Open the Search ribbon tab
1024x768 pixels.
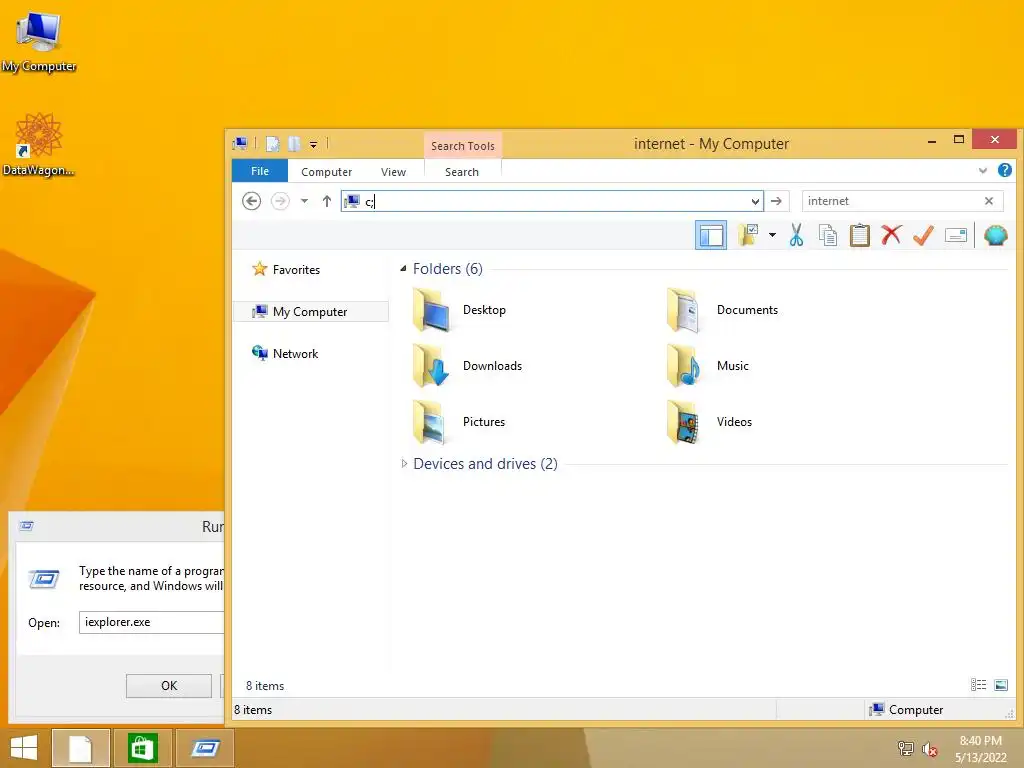coord(462,172)
